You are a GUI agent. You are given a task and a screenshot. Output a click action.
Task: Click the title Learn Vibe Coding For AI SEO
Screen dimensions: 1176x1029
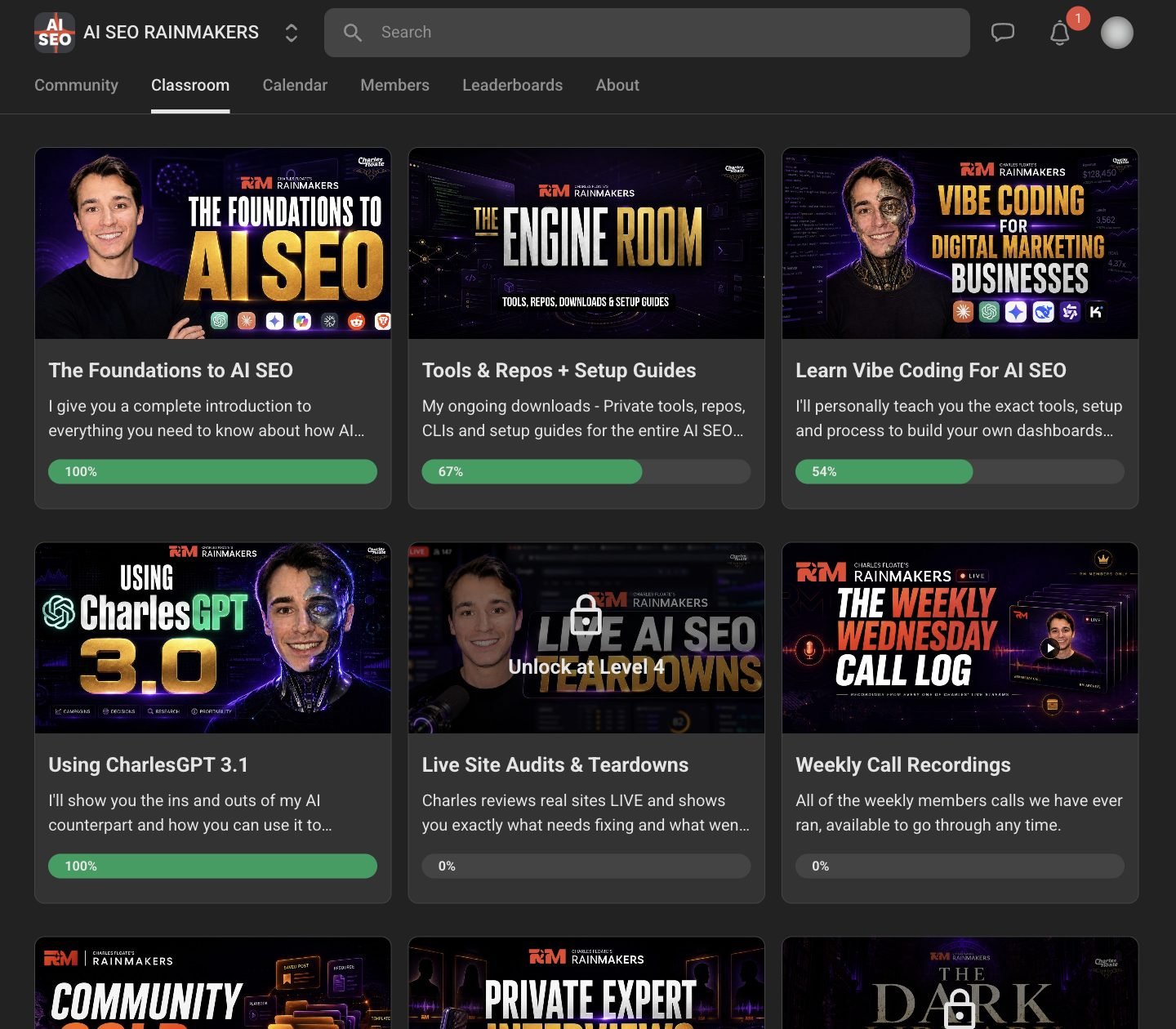(931, 370)
